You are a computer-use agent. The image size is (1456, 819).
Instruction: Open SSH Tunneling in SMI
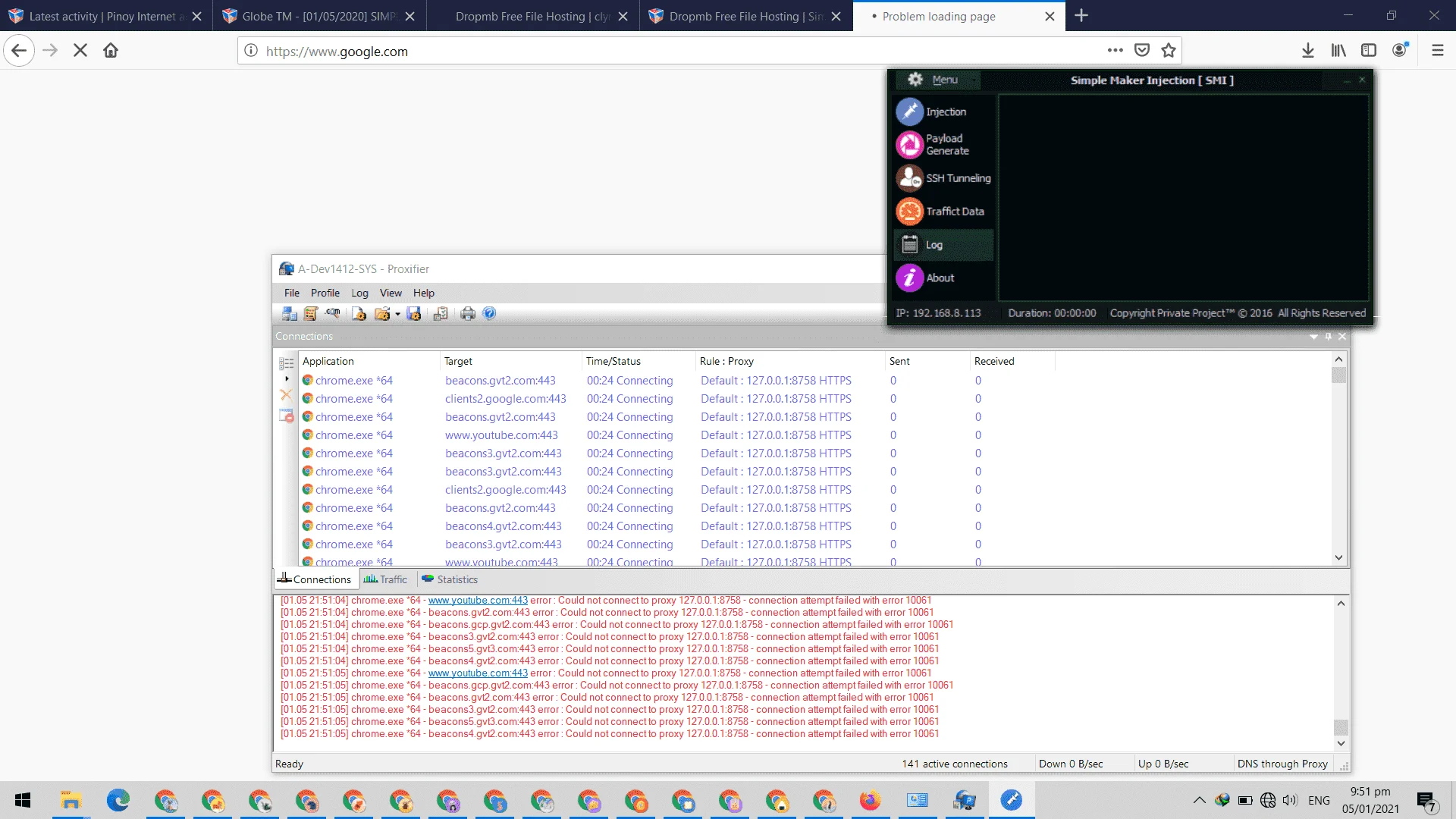point(944,178)
